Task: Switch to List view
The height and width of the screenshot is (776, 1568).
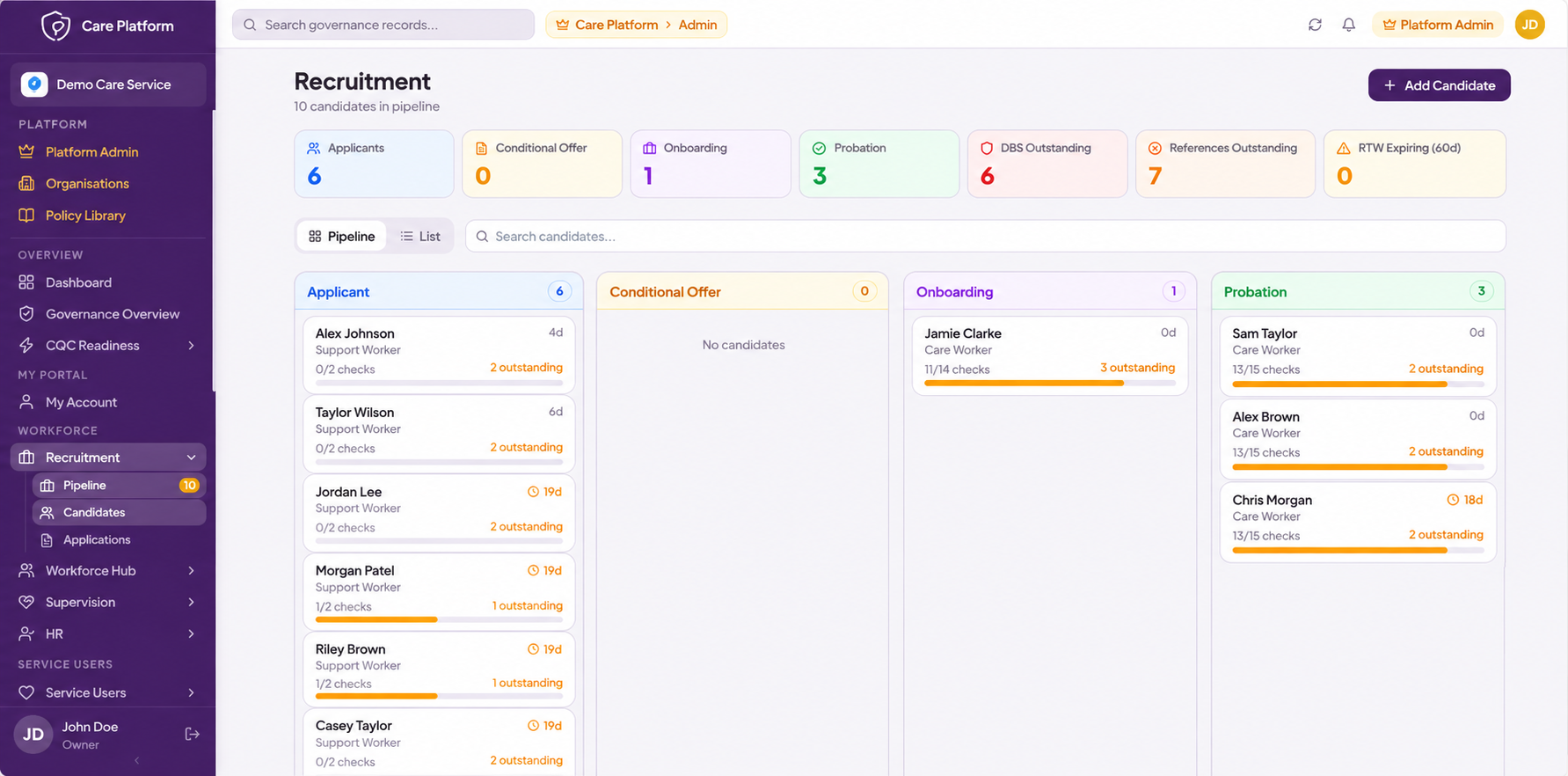Action: coord(420,236)
